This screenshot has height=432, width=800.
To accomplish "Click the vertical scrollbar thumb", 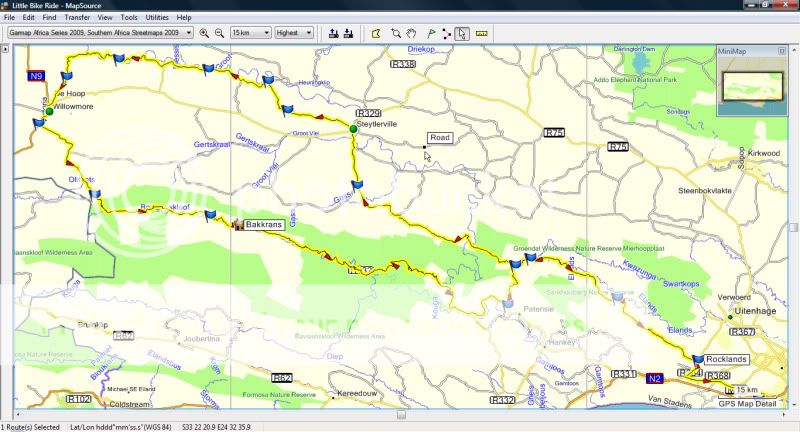I will [793, 227].
